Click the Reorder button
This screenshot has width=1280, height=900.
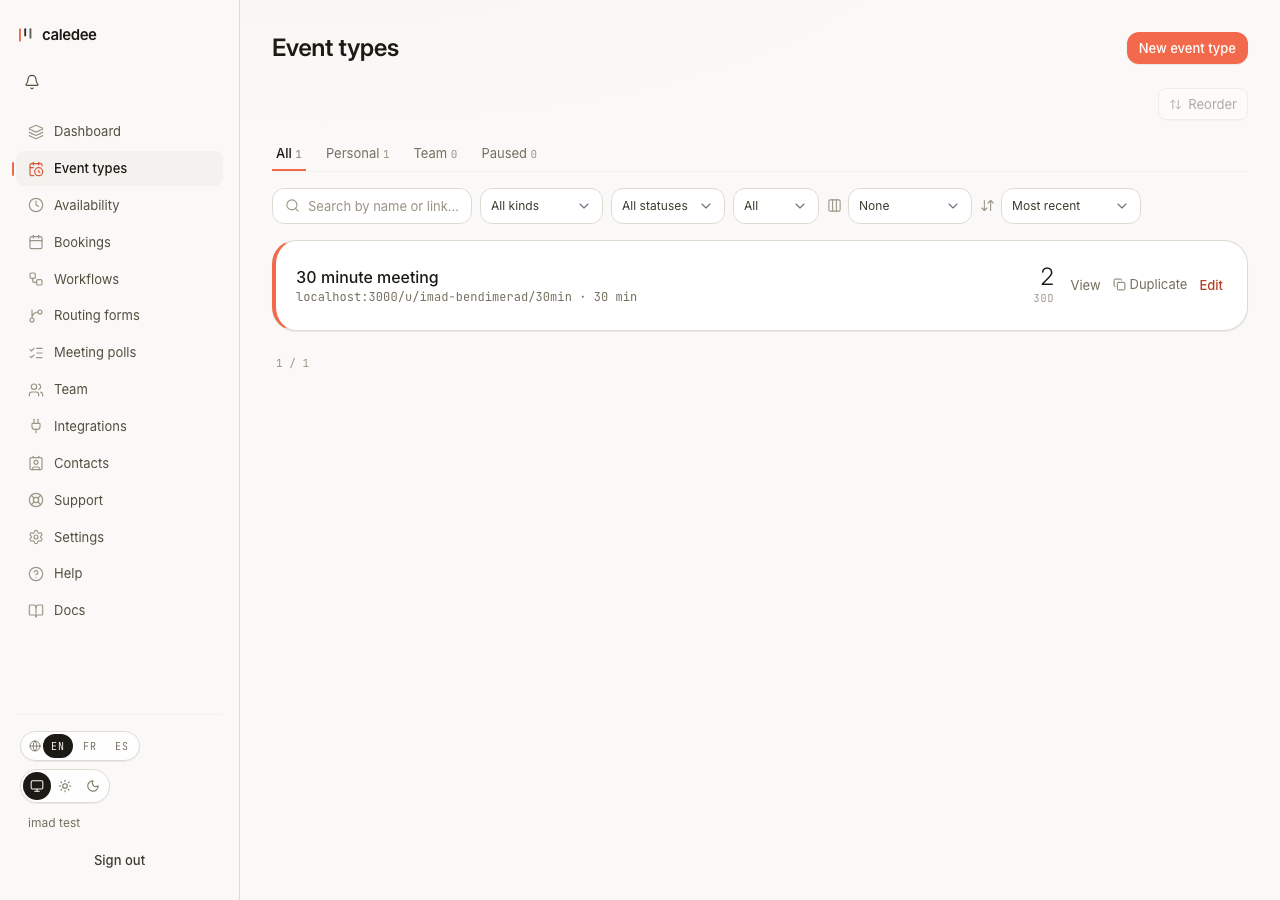[1203, 104]
